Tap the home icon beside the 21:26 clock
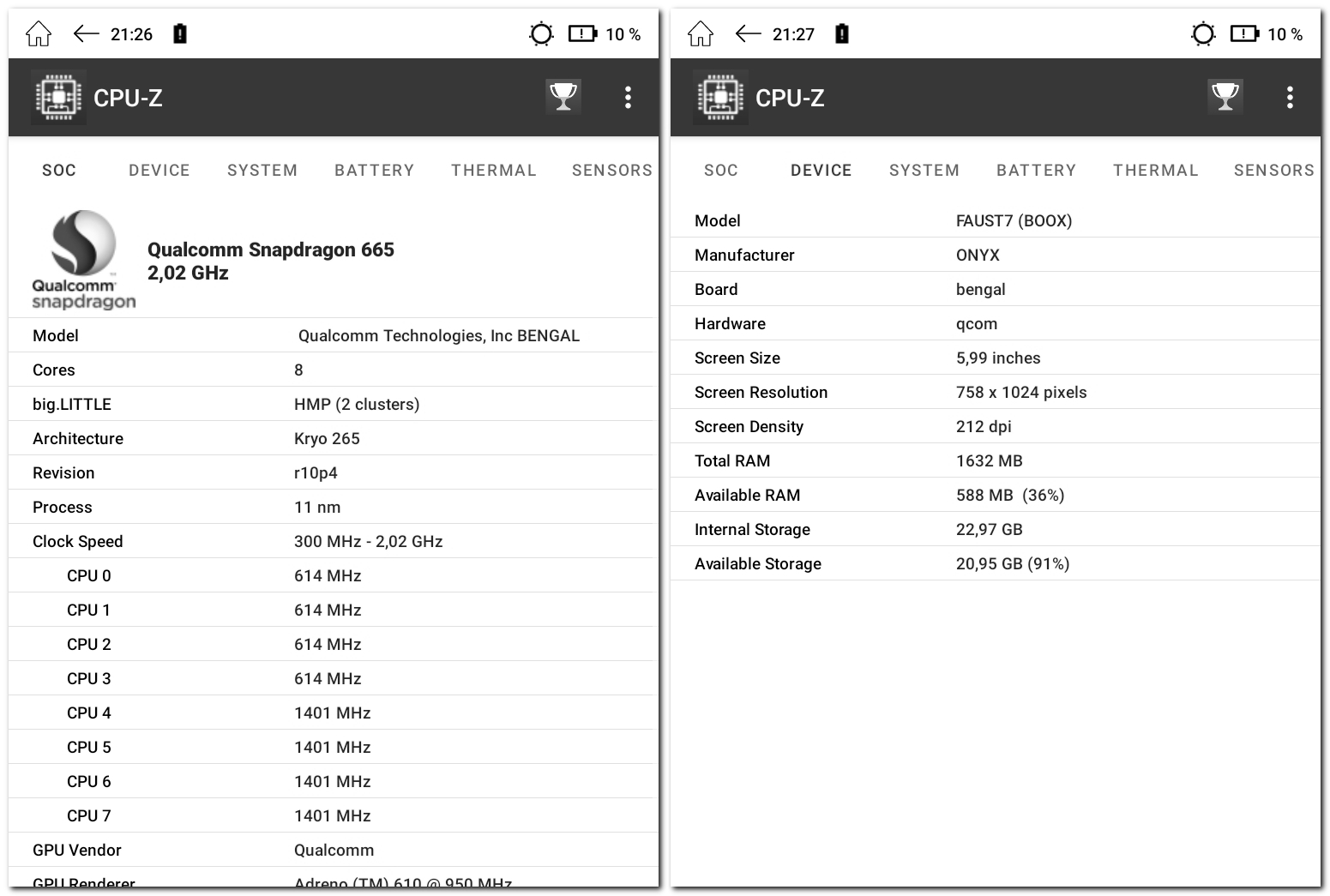The height and width of the screenshot is (896, 1330). coord(39,34)
